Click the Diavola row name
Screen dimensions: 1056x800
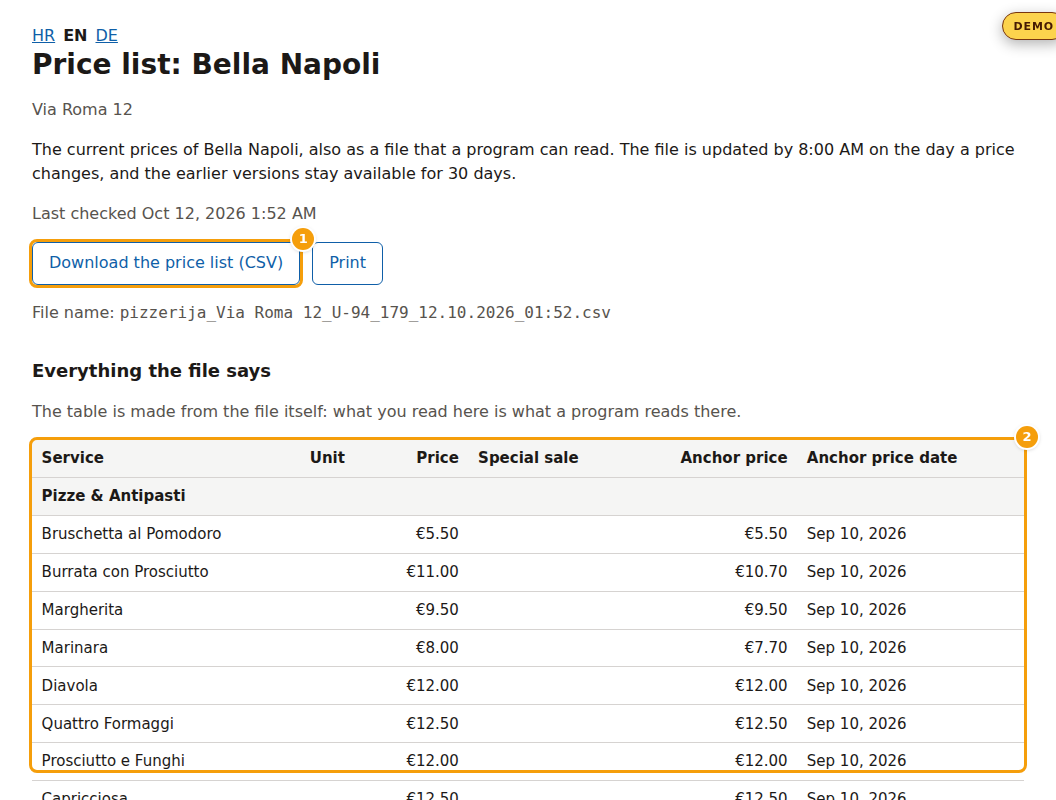[x=69, y=686]
